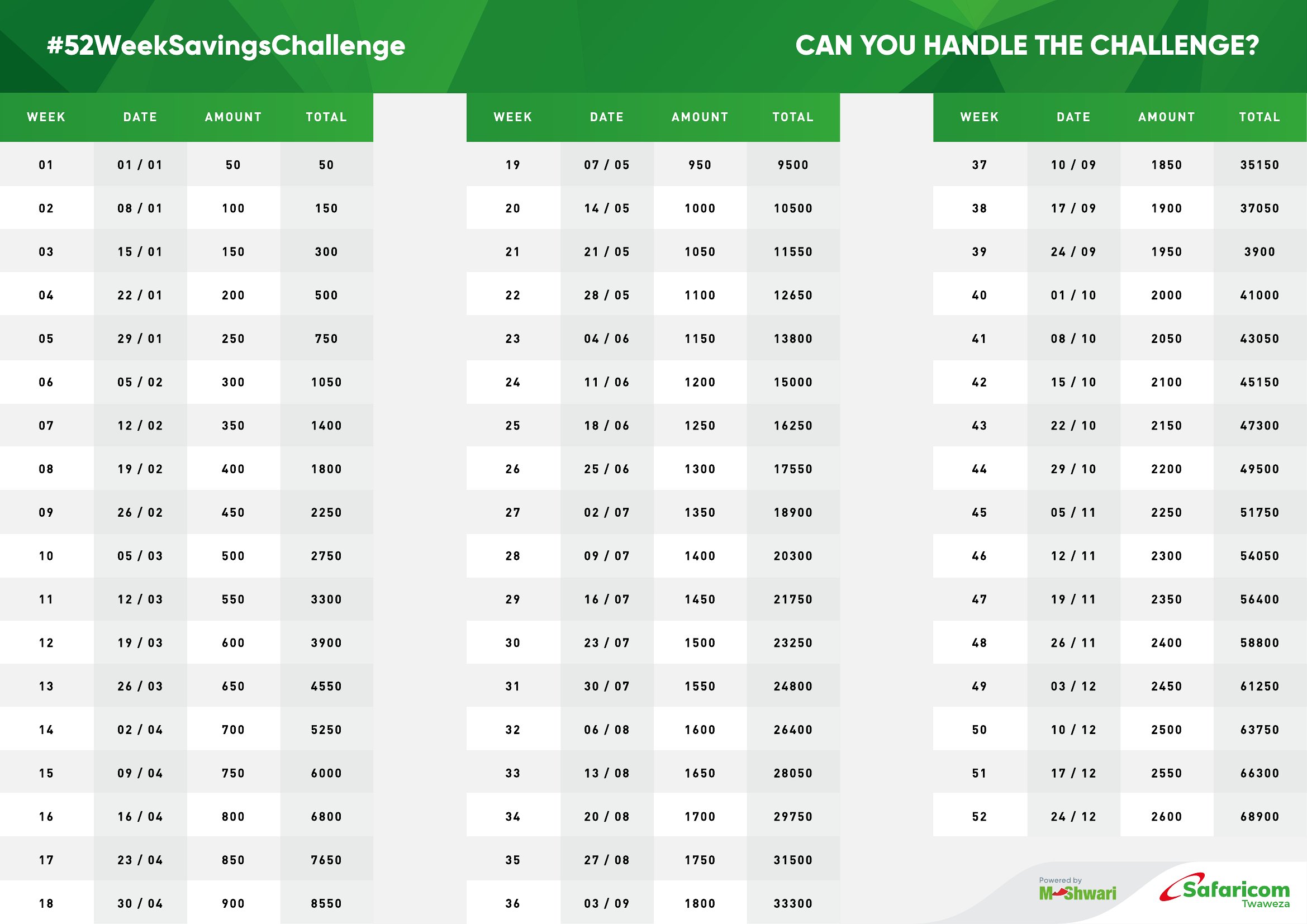Click the total cell showing 8550

pyautogui.click(x=326, y=903)
